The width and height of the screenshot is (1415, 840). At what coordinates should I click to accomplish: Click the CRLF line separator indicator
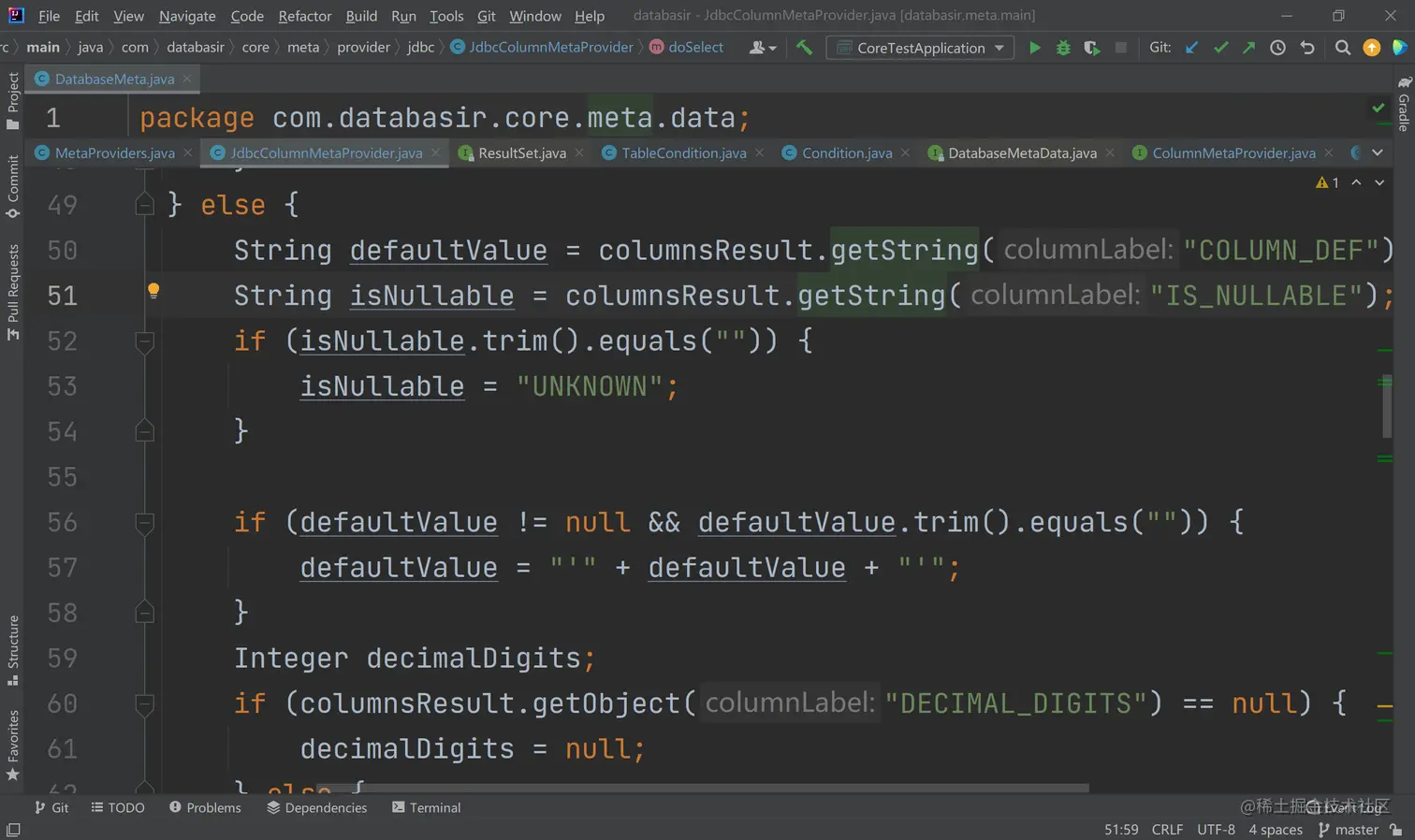pos(1167,830)
